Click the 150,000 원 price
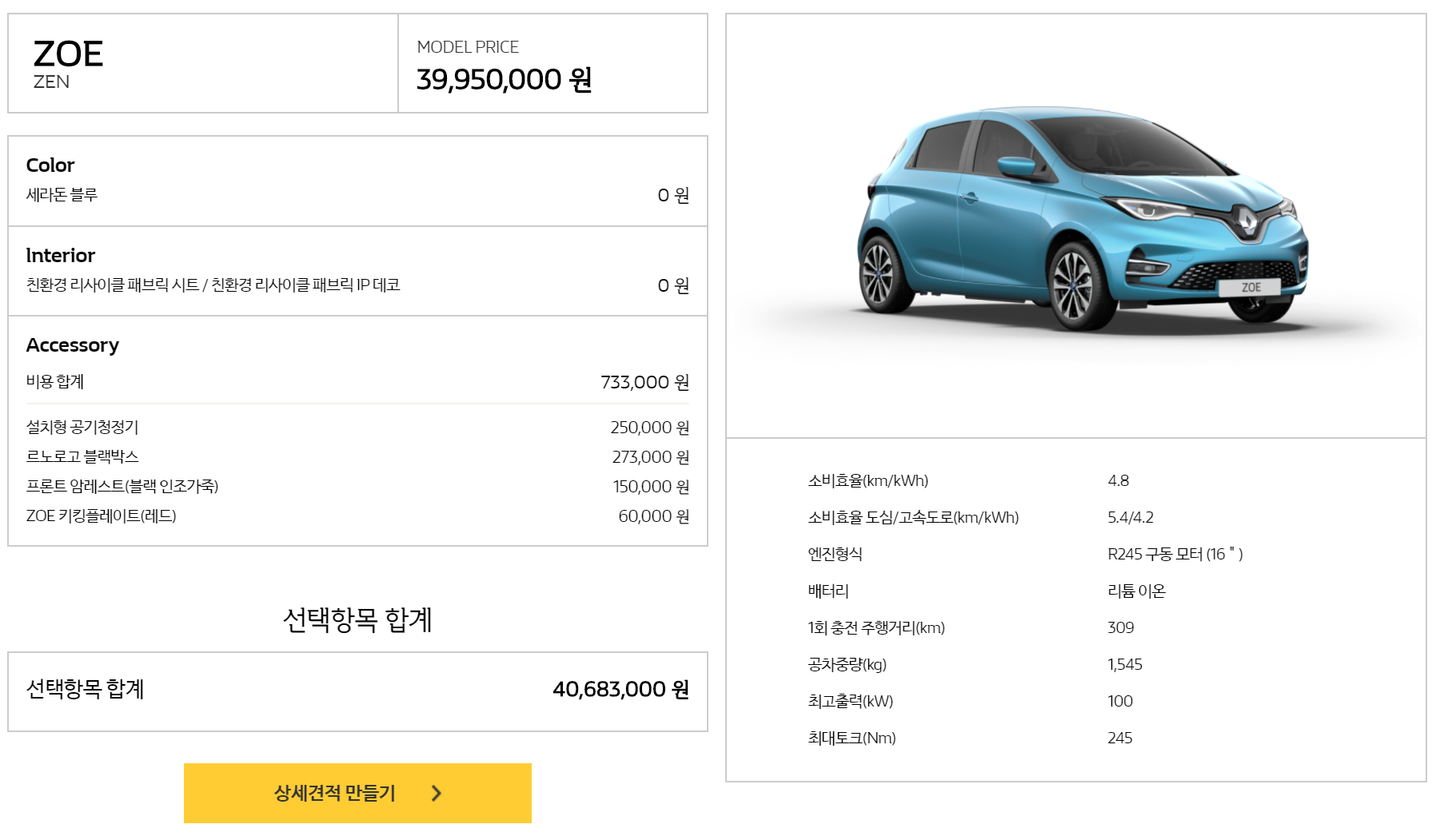The height and width of the screenshot is (840, 1436). click(650, 486)
